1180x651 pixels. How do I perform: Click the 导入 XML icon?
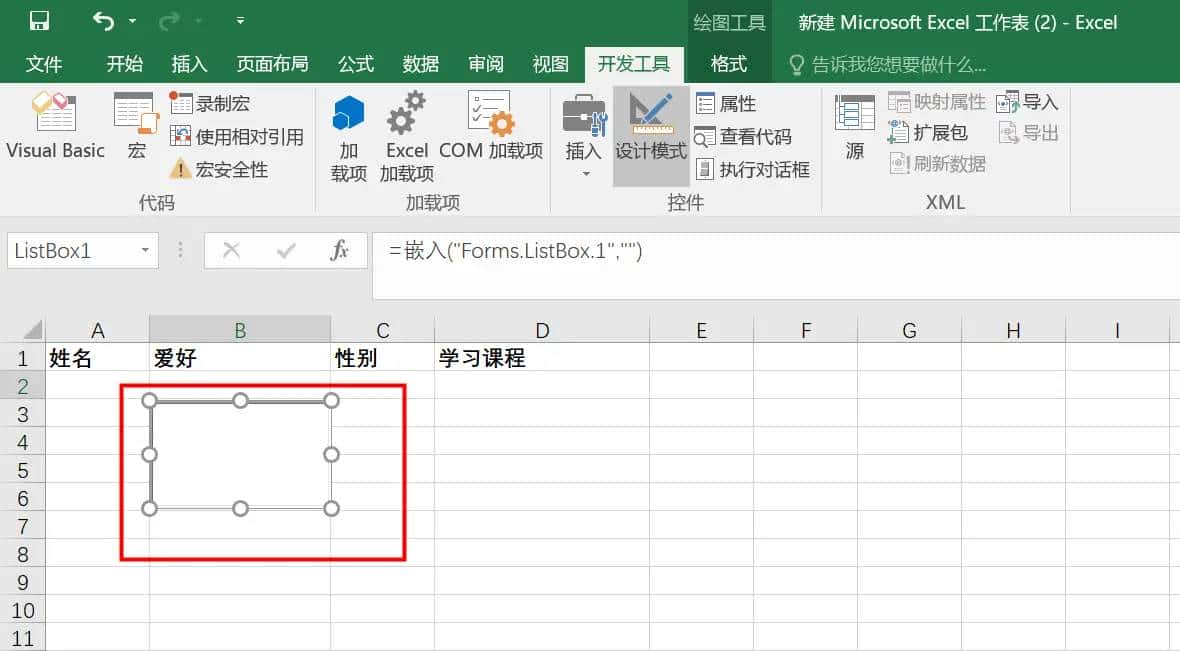(1028, 100)
